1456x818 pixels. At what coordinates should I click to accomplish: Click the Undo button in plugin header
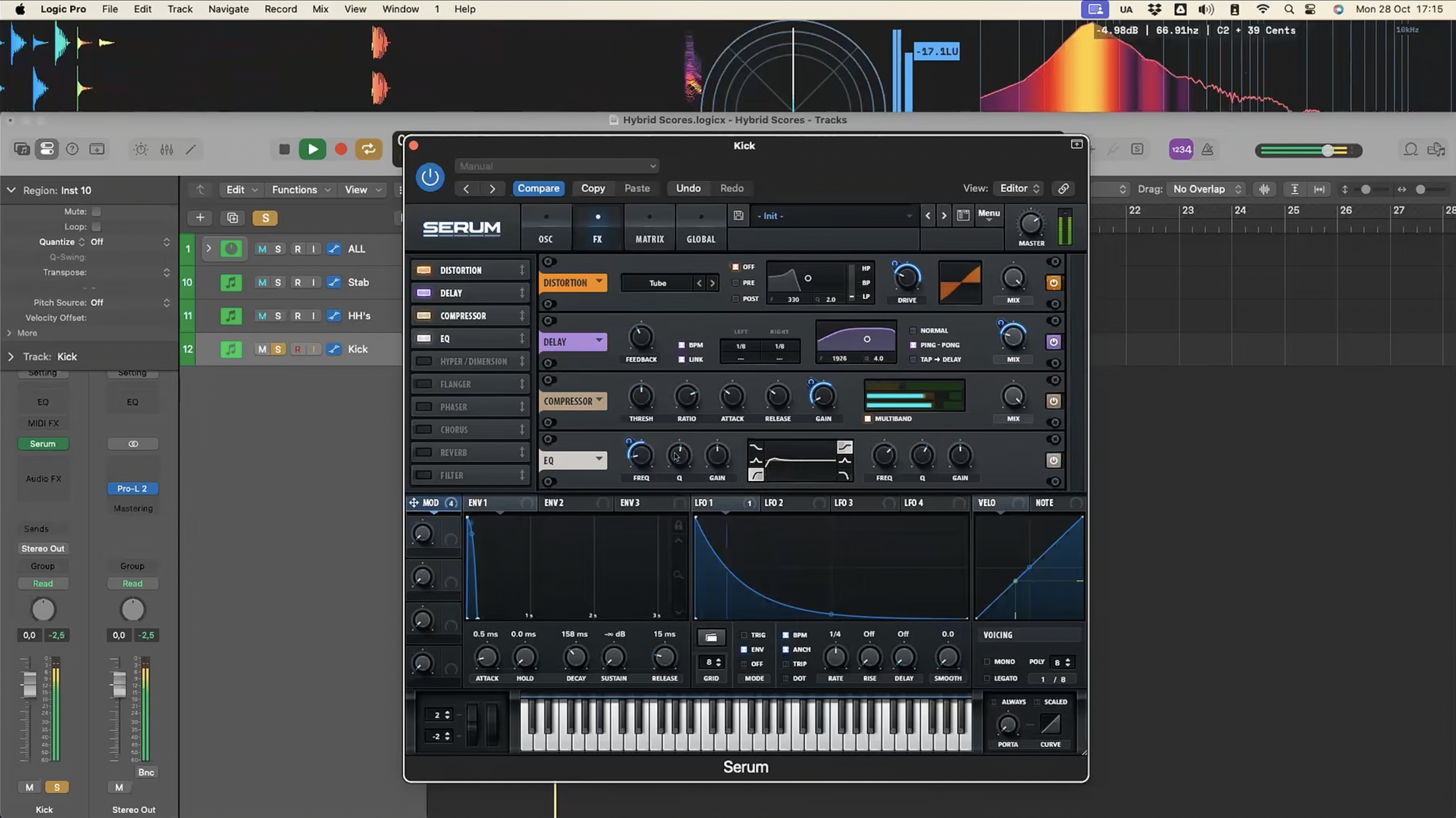688,189
